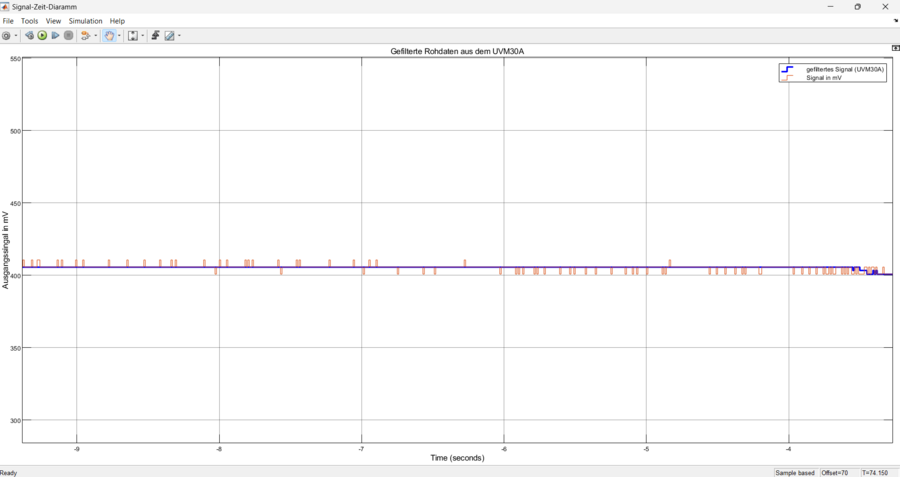Screen dimensions: 900x477
Task: Open the Simulation menu
Action: (x=85, y=21)
